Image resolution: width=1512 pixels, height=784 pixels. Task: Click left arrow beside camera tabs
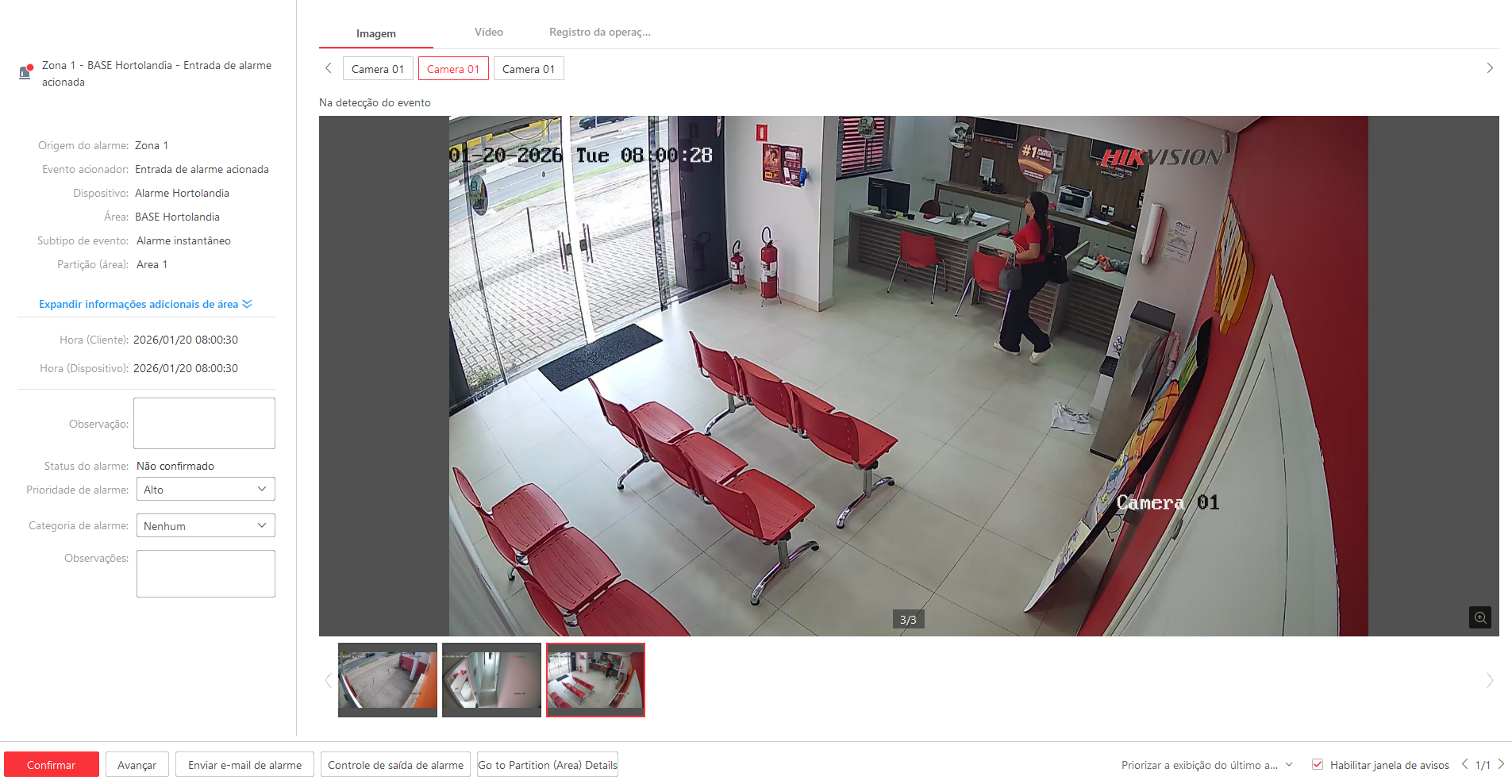[329, 68]
